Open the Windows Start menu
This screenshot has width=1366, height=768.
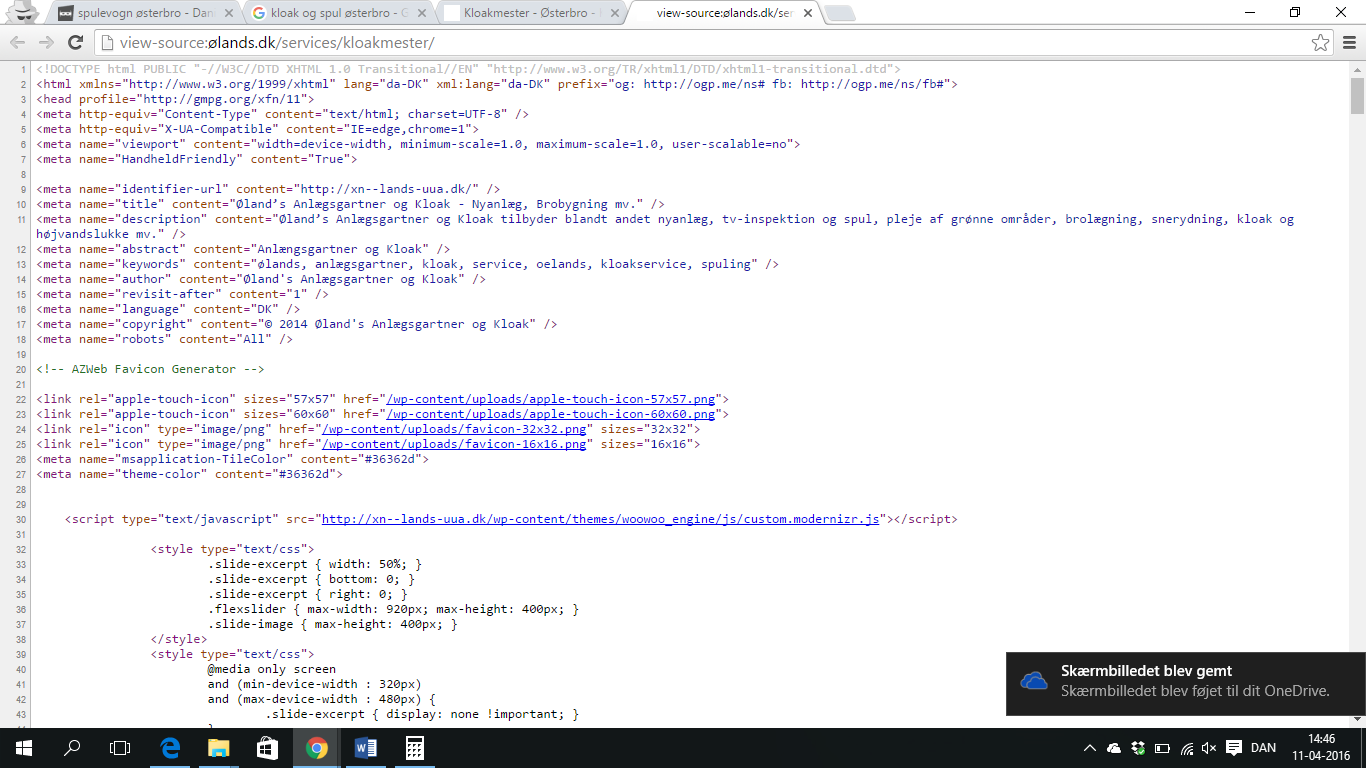pyautogui.click(x=24, y=748)
